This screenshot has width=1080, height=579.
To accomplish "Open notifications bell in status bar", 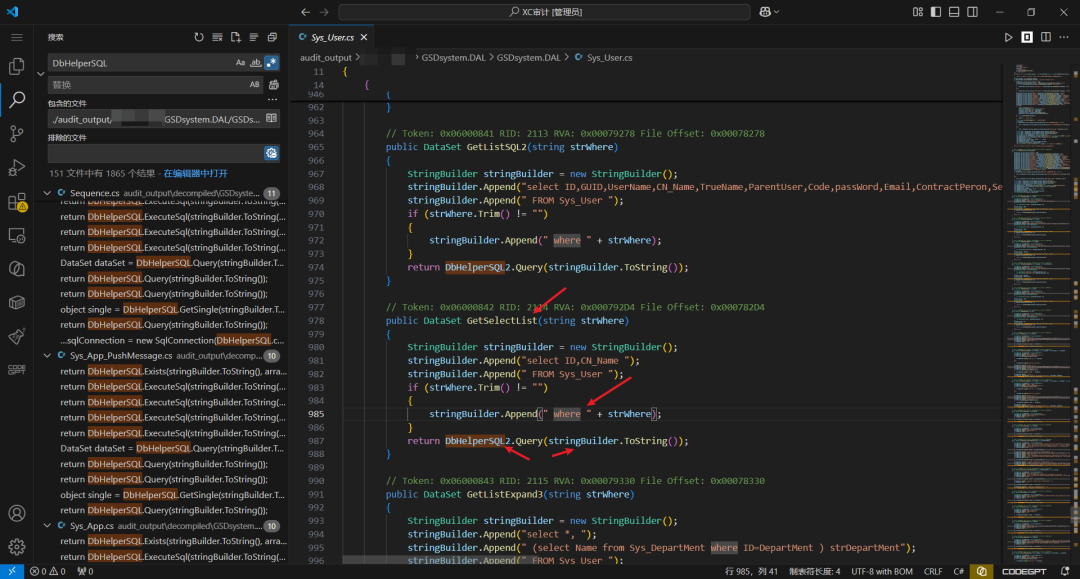I will coord(1065,571).
